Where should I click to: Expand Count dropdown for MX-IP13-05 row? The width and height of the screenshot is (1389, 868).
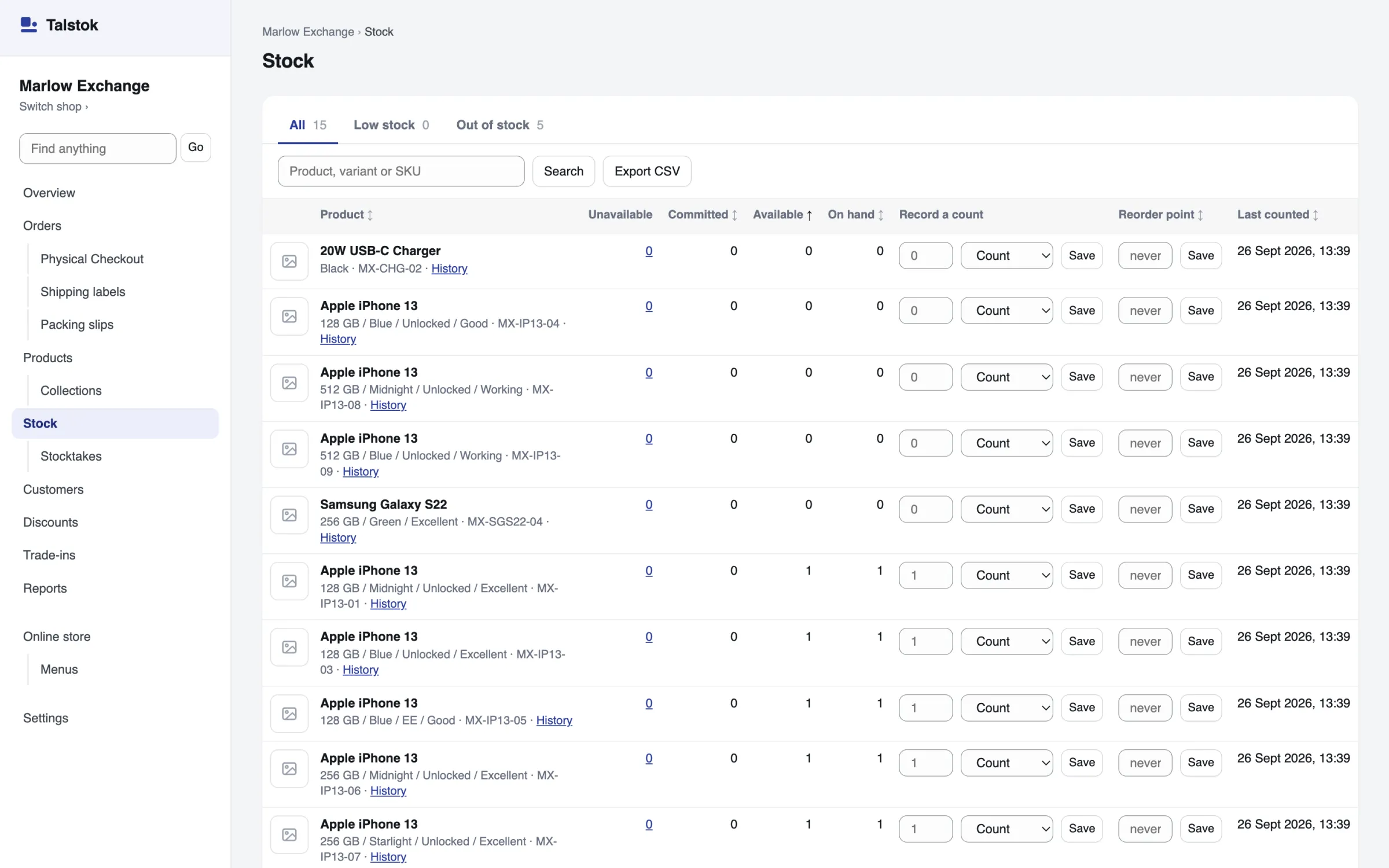tap(1006, 708)
